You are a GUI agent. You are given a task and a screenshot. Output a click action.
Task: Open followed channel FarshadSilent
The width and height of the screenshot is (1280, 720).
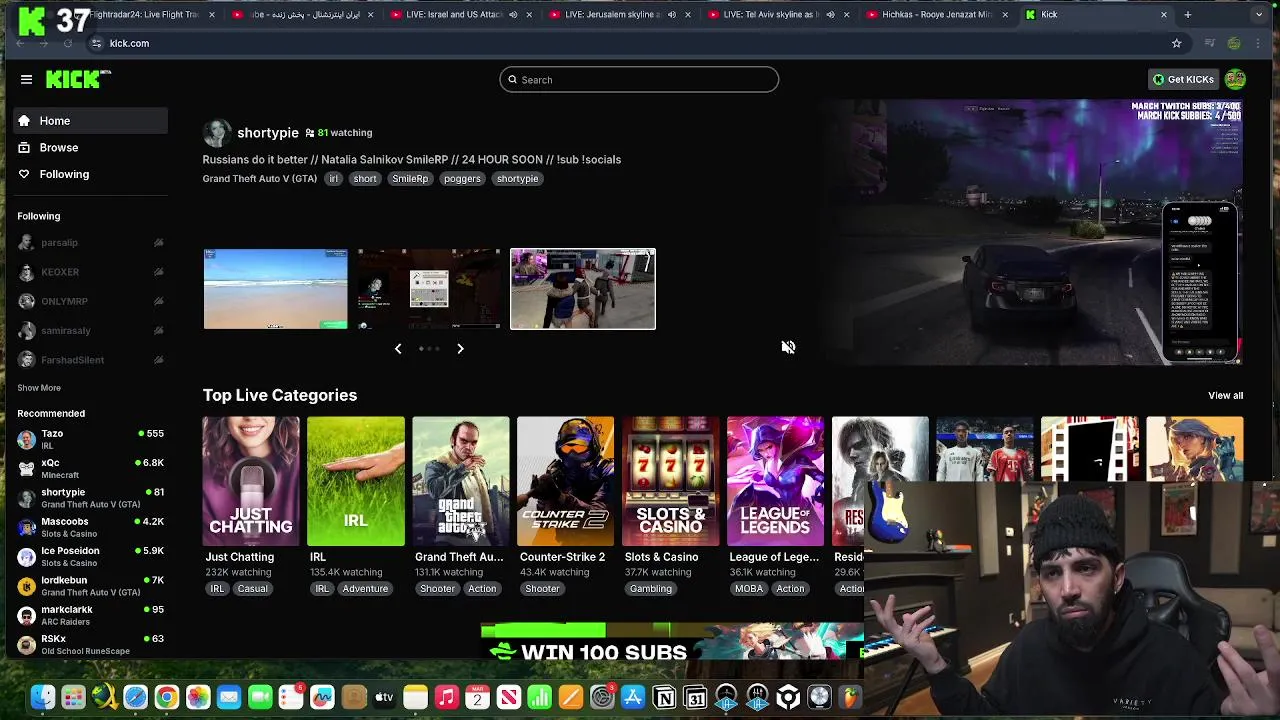(91, 360)
